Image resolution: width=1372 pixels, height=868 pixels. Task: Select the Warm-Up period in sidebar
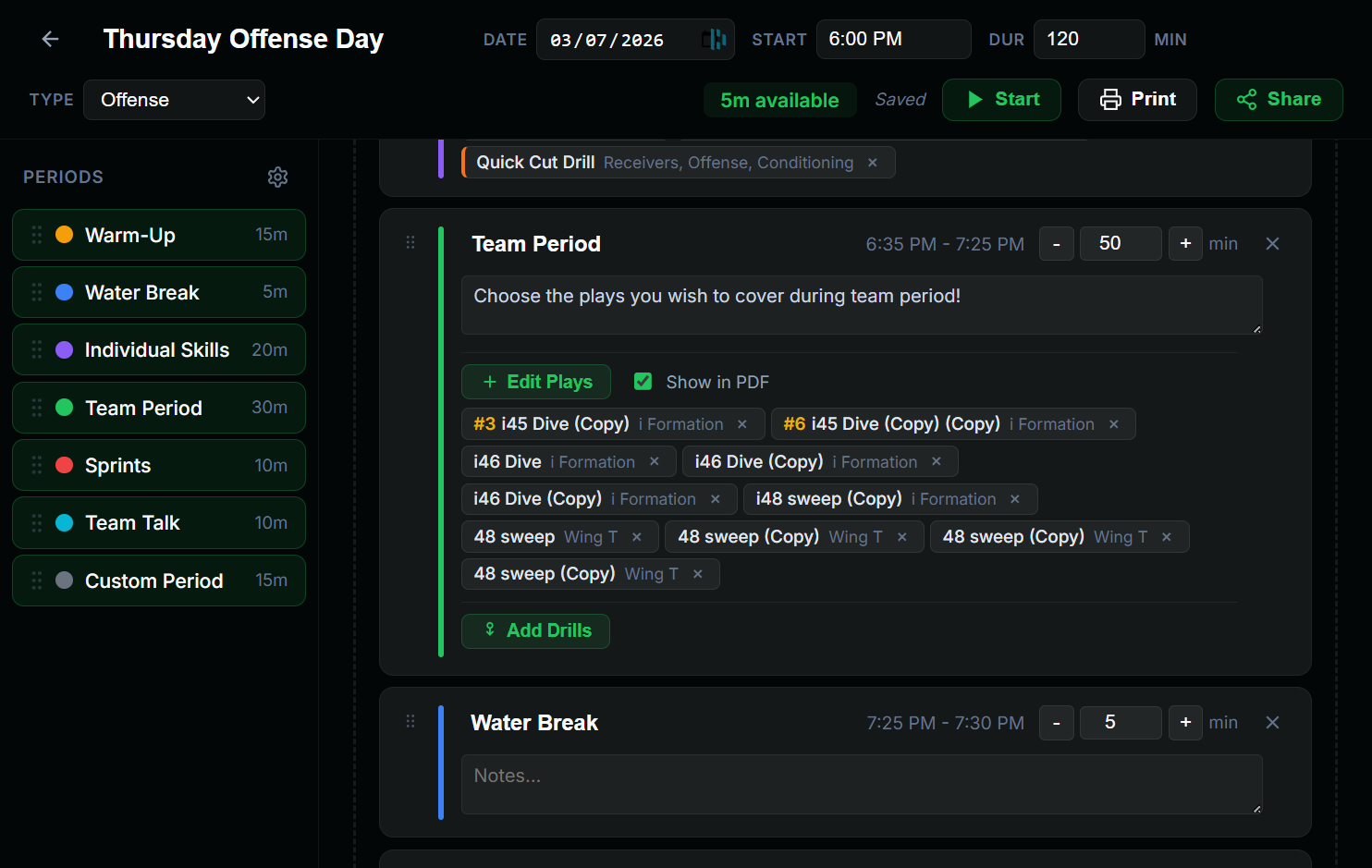159,235
